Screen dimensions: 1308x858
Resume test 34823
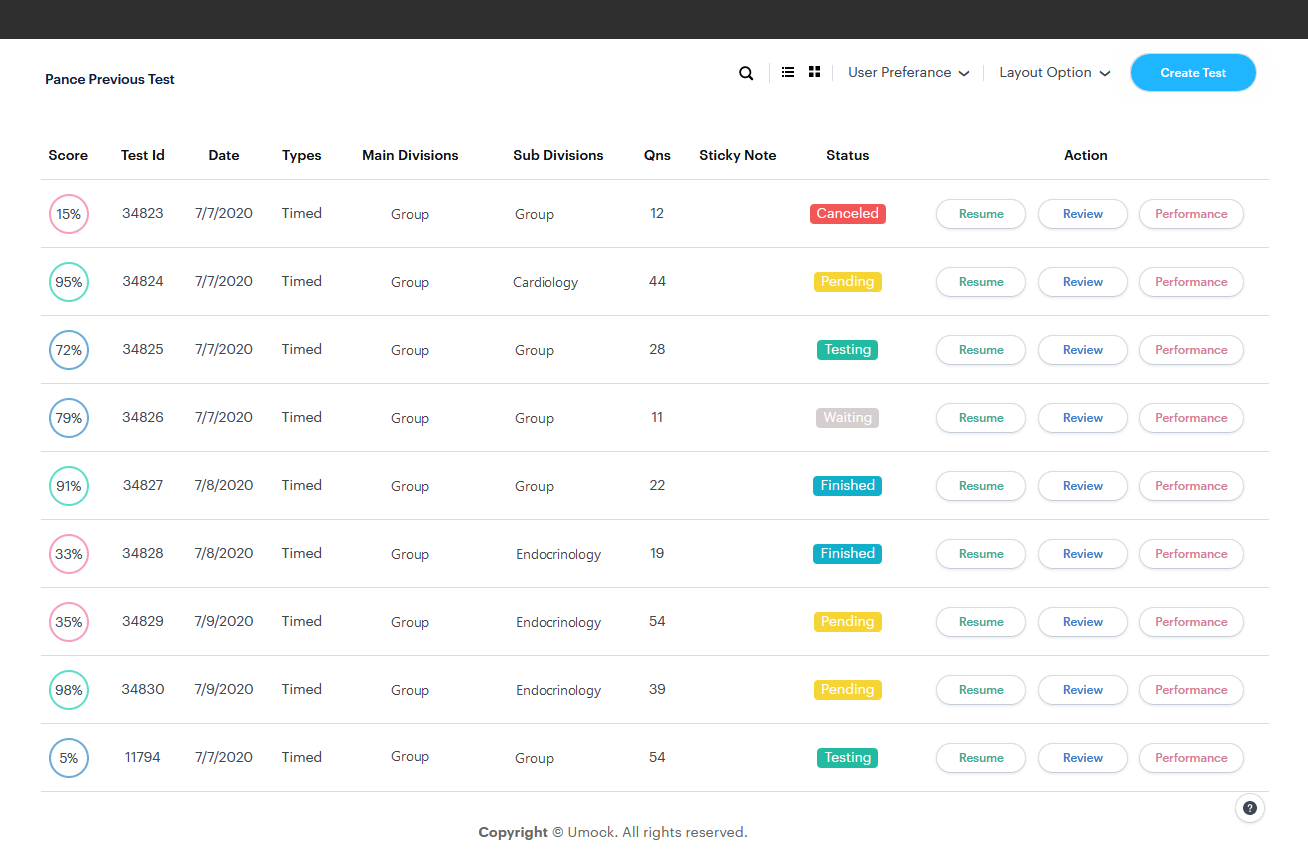point(981,214)
